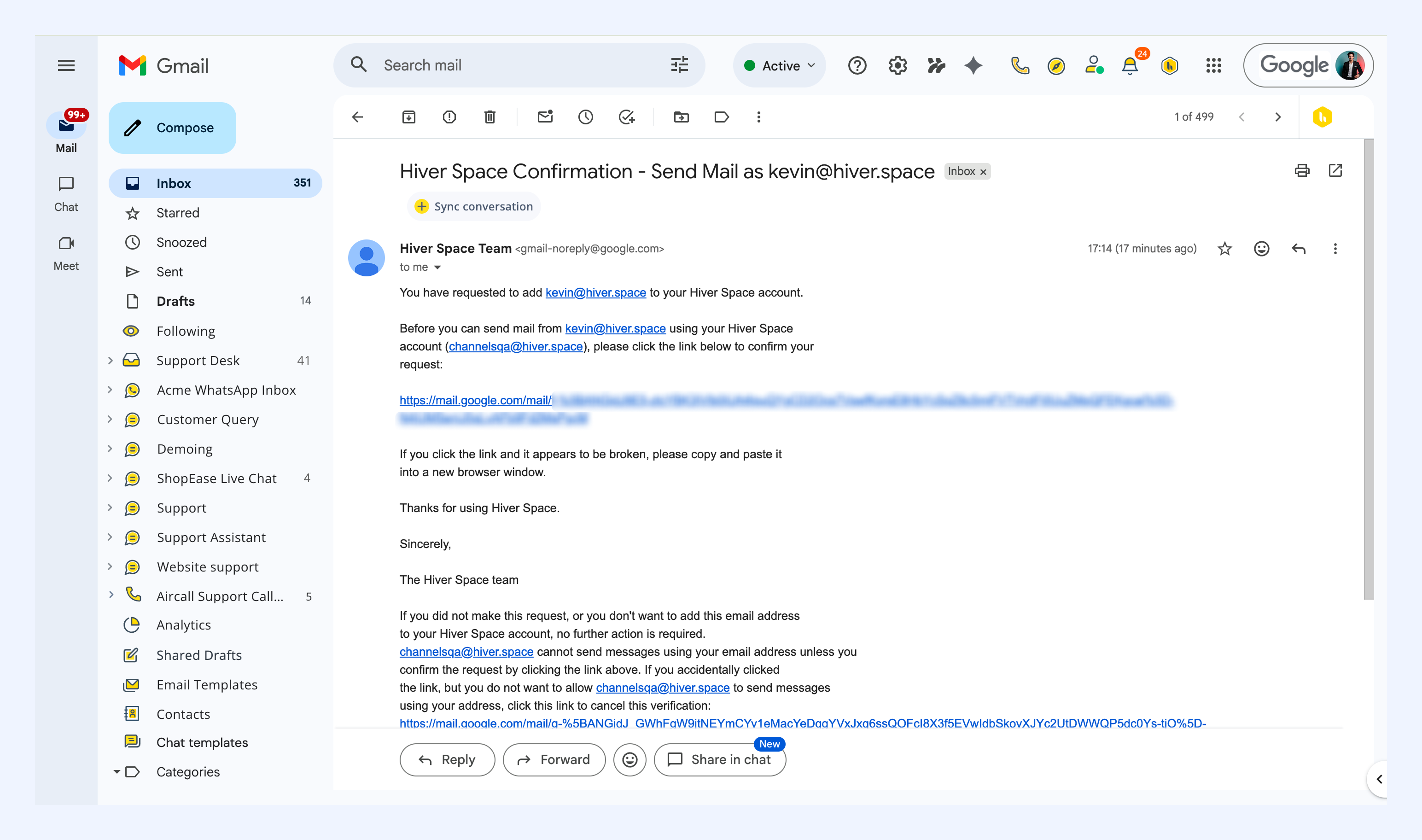Image resolution: width=1422 pixels, height=840 pixels.
Task: Snooze this email with clock icon
Action: 586,117
